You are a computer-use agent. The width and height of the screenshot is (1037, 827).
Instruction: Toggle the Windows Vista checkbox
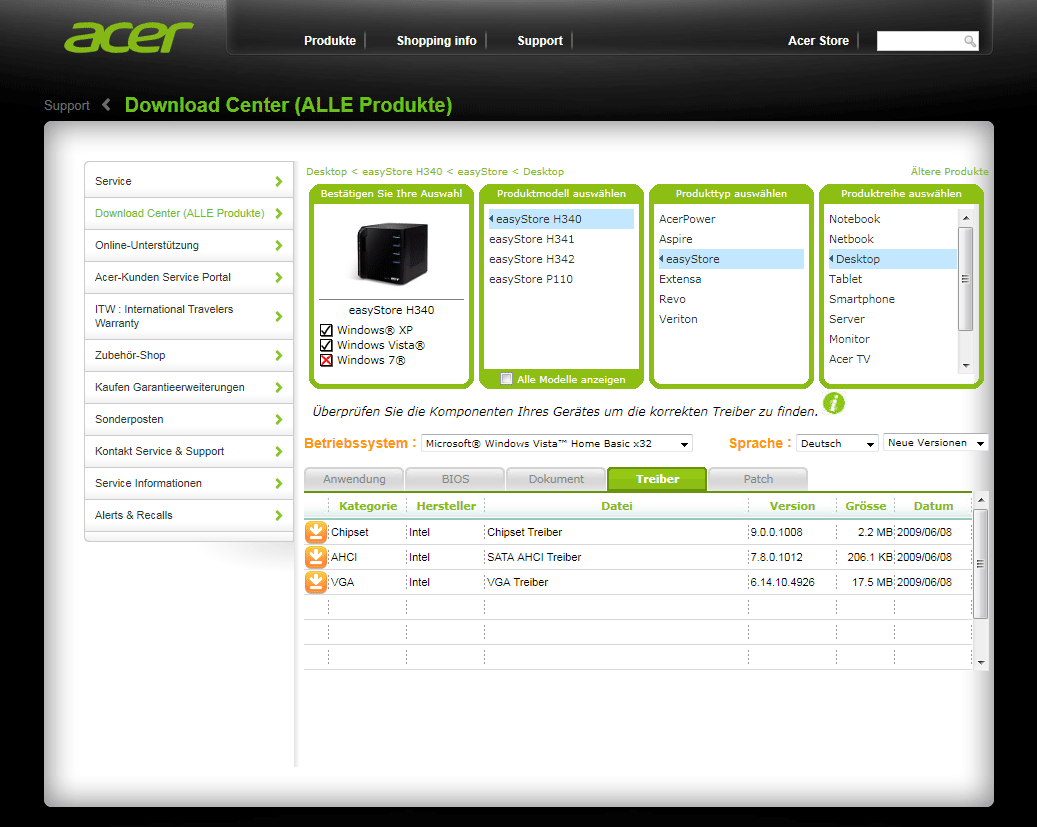326,345
